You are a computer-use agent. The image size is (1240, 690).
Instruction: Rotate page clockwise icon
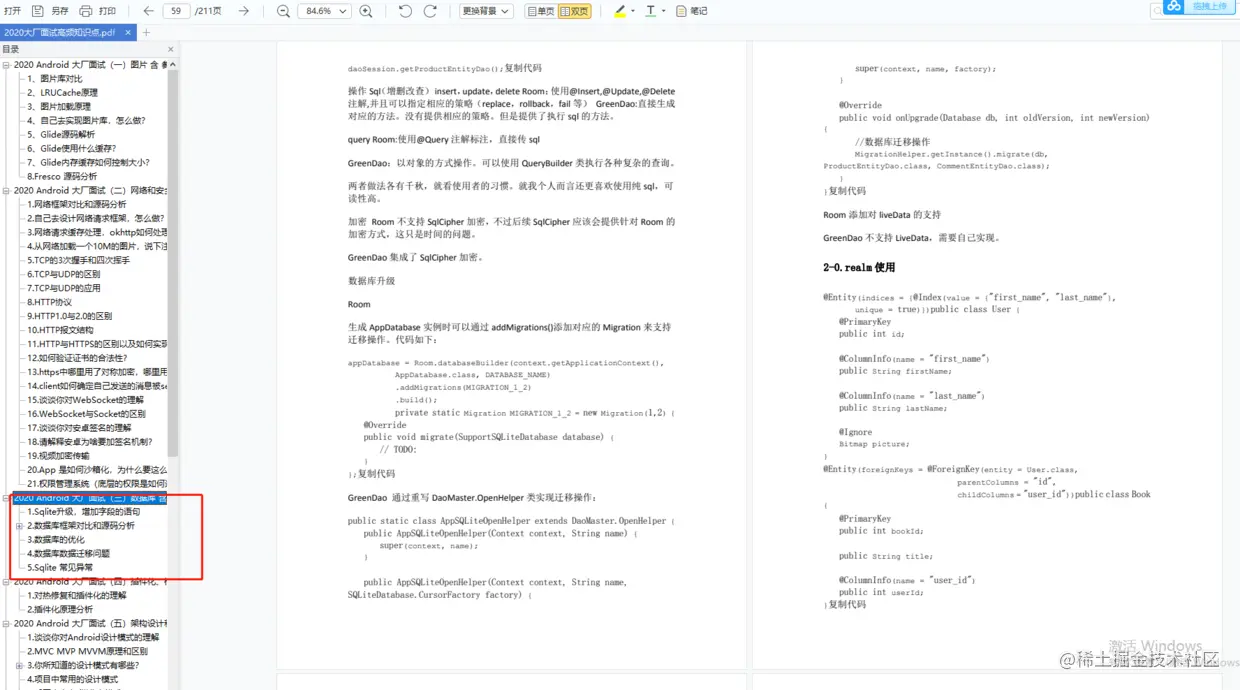coord(430,11)
